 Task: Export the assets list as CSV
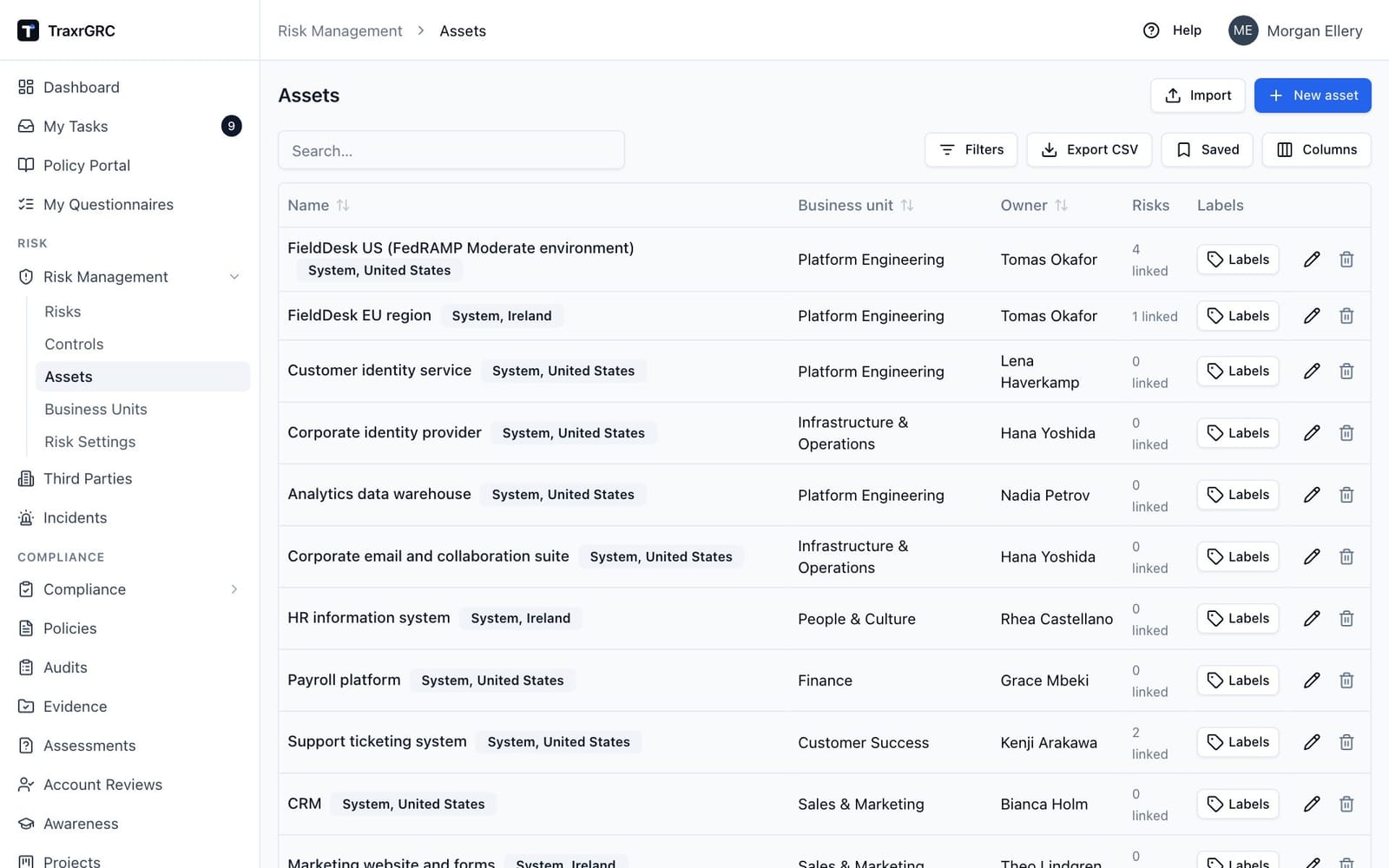tap(1089, 149)
